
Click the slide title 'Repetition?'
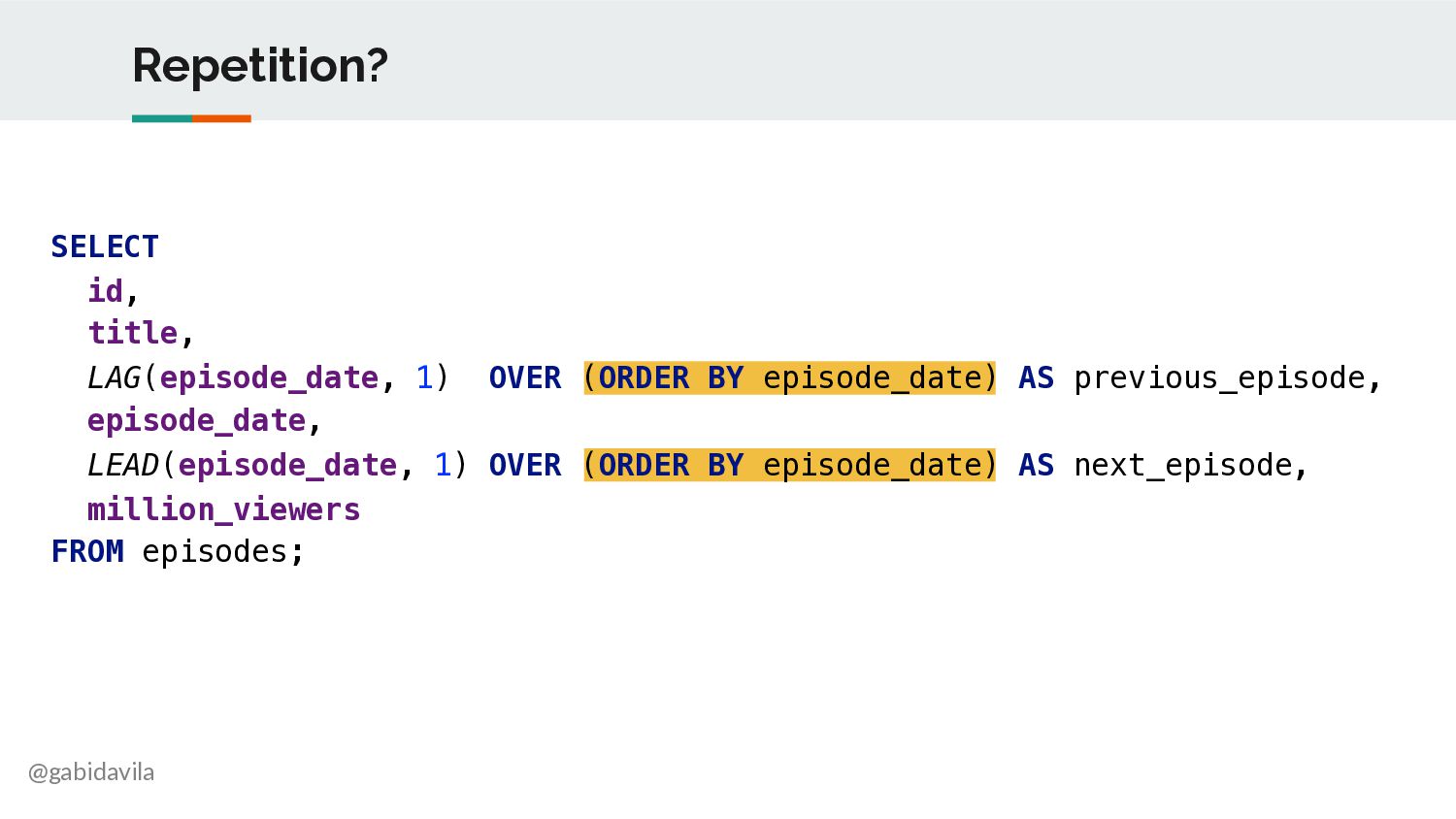(260, 66)
